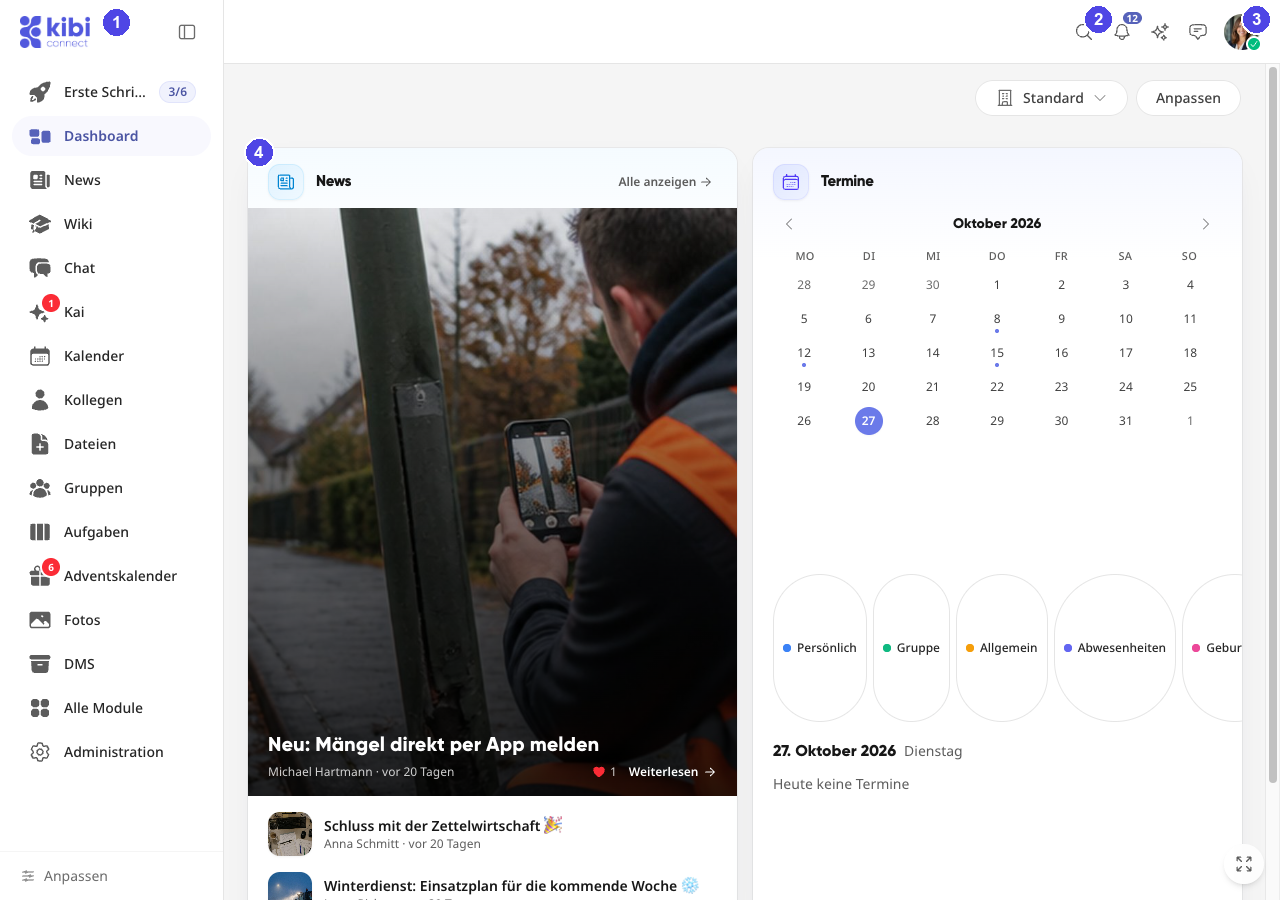1280x900 pixels.
Task: Open Wiki in the sidebar
Action: (x=112, y=224)
